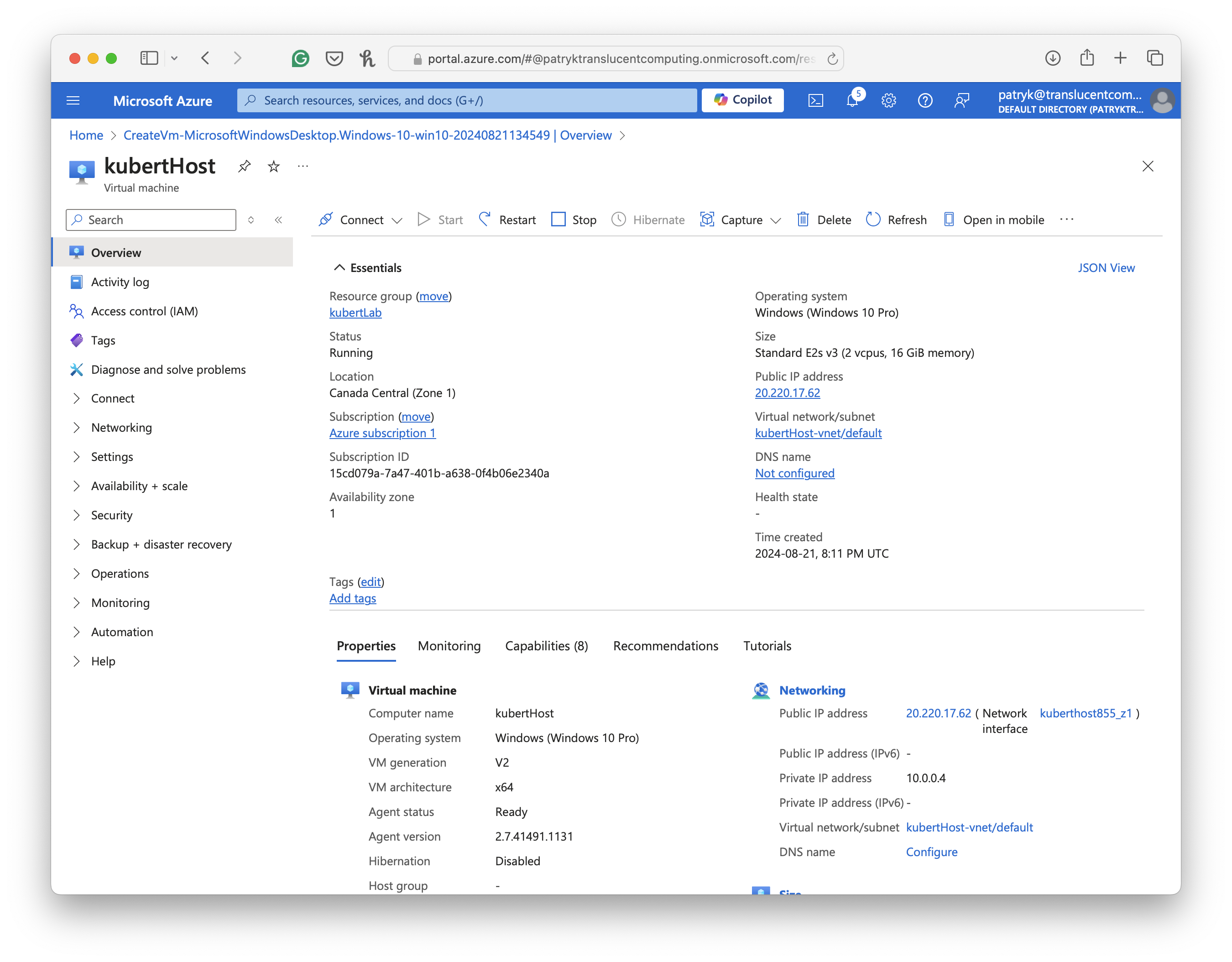This screenshot has width=1232, height=962.
Task: Click the Azure search resources field
Action: 467,100
